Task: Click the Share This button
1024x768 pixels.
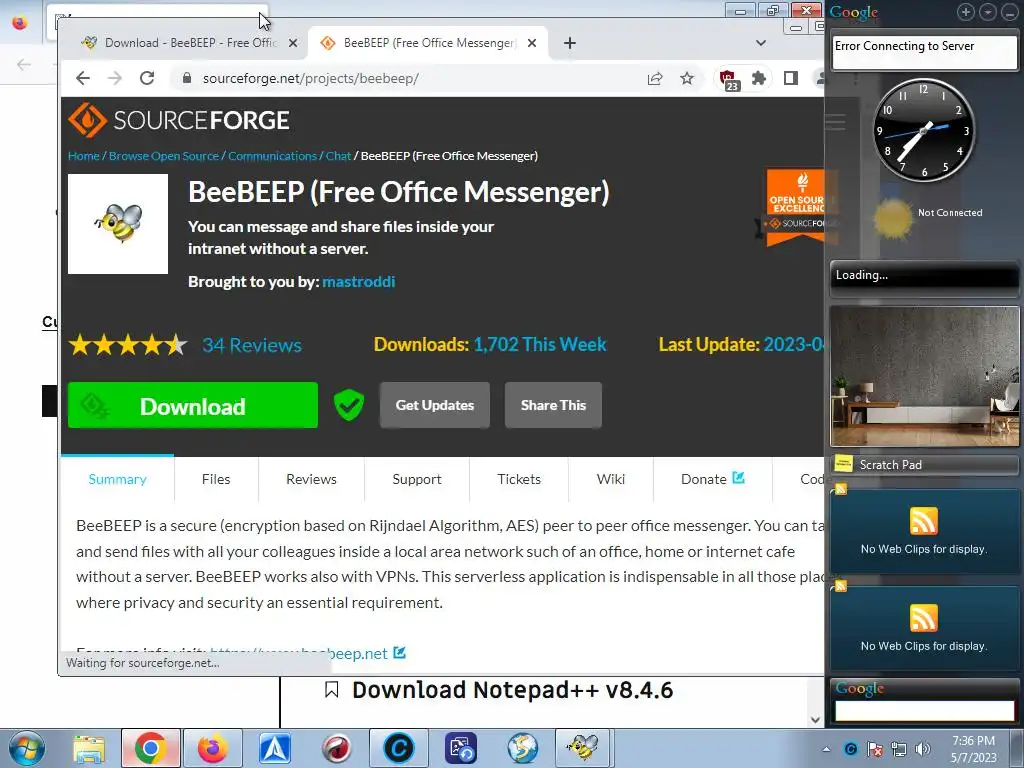Action: tap(553, 406)
